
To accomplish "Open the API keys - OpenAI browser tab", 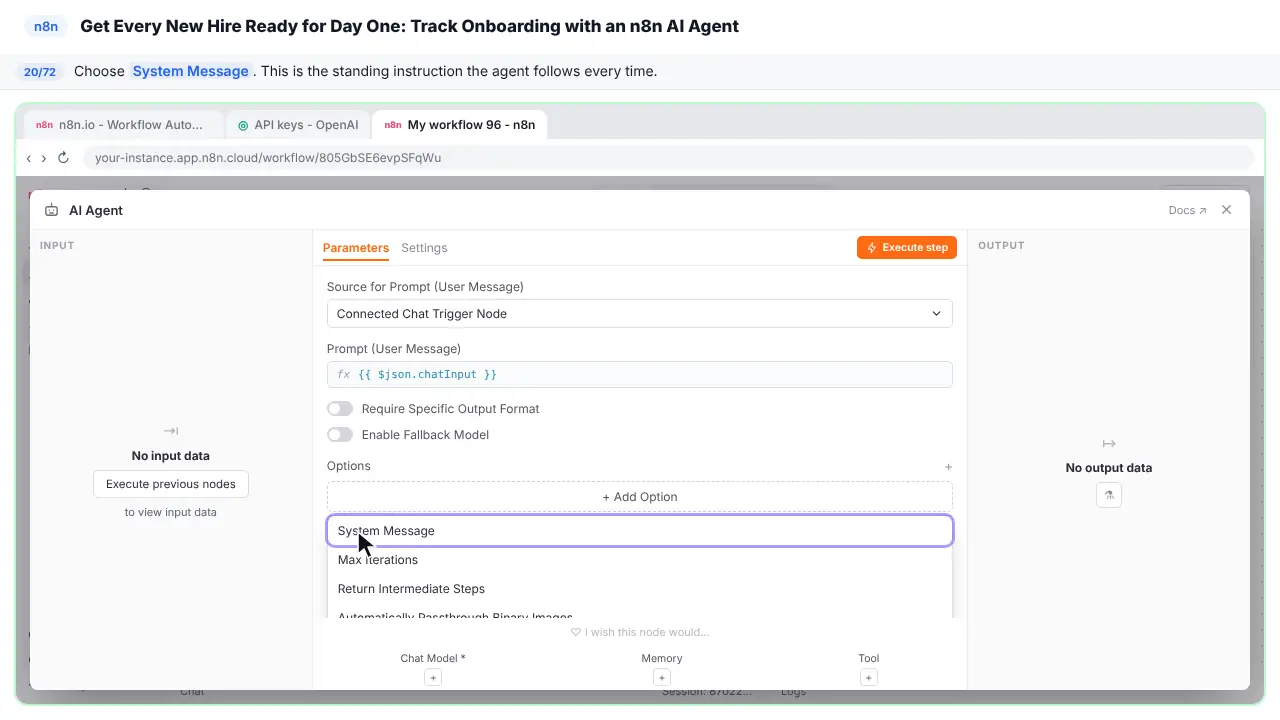I will [x=299, y=125].
